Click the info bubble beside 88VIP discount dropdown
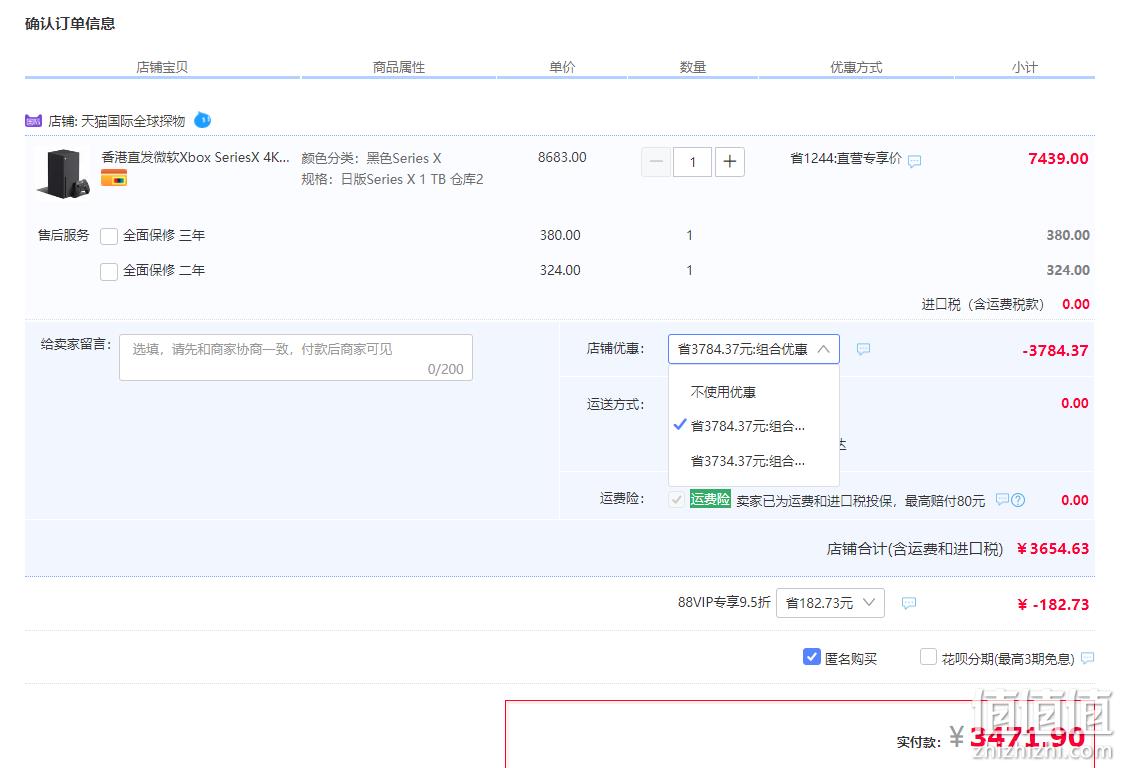 pos(909,603)
